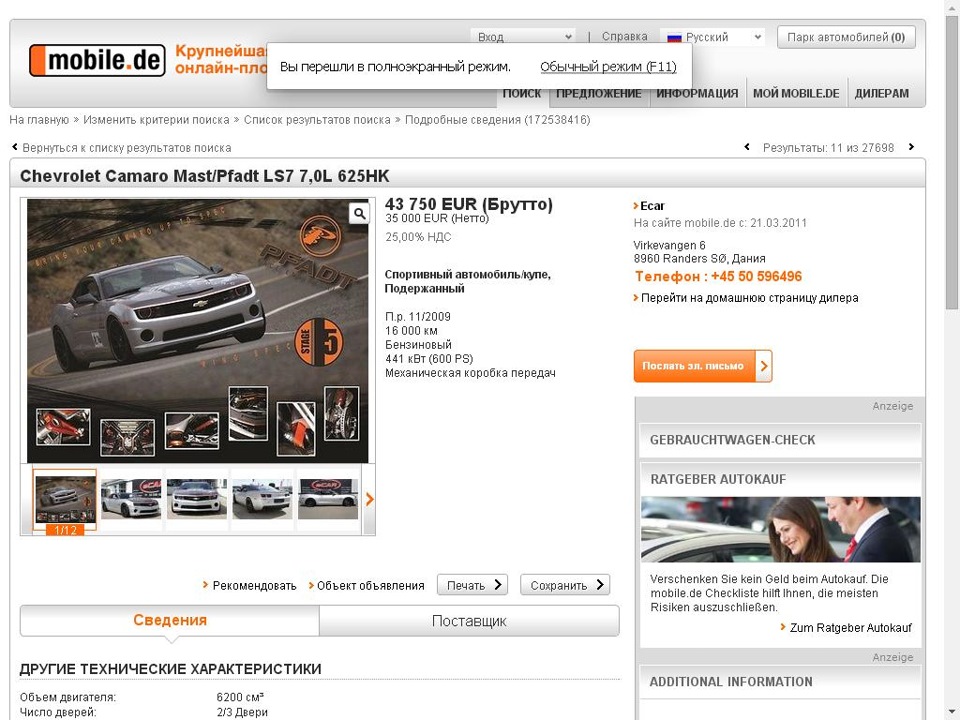Select second gallery thumbnail, car at dealership
The image size is (960, 720).
(131, 499)
